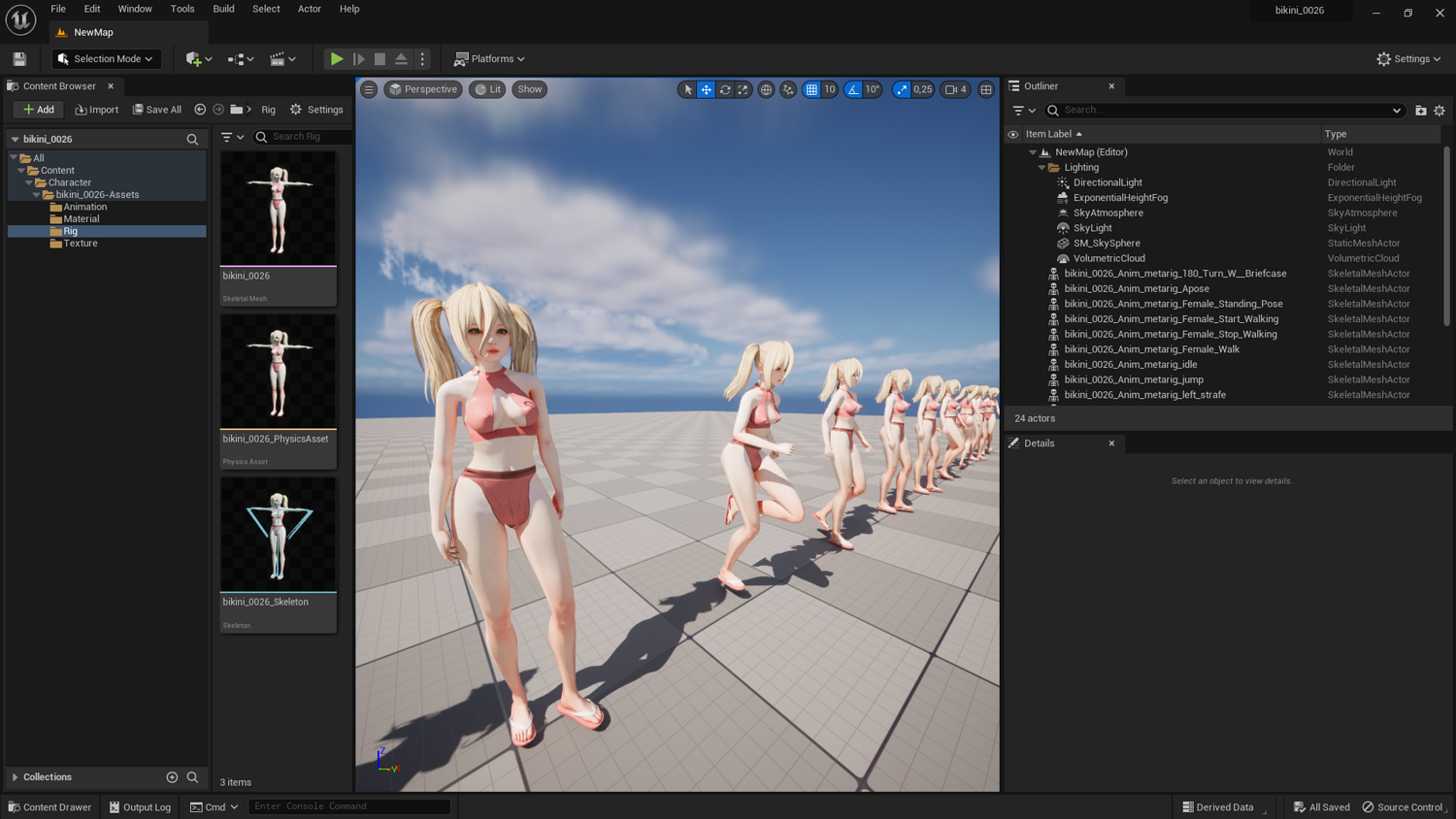Go back in Content Browser history
The image size is (1456, 819).
(x=200, y=110)
